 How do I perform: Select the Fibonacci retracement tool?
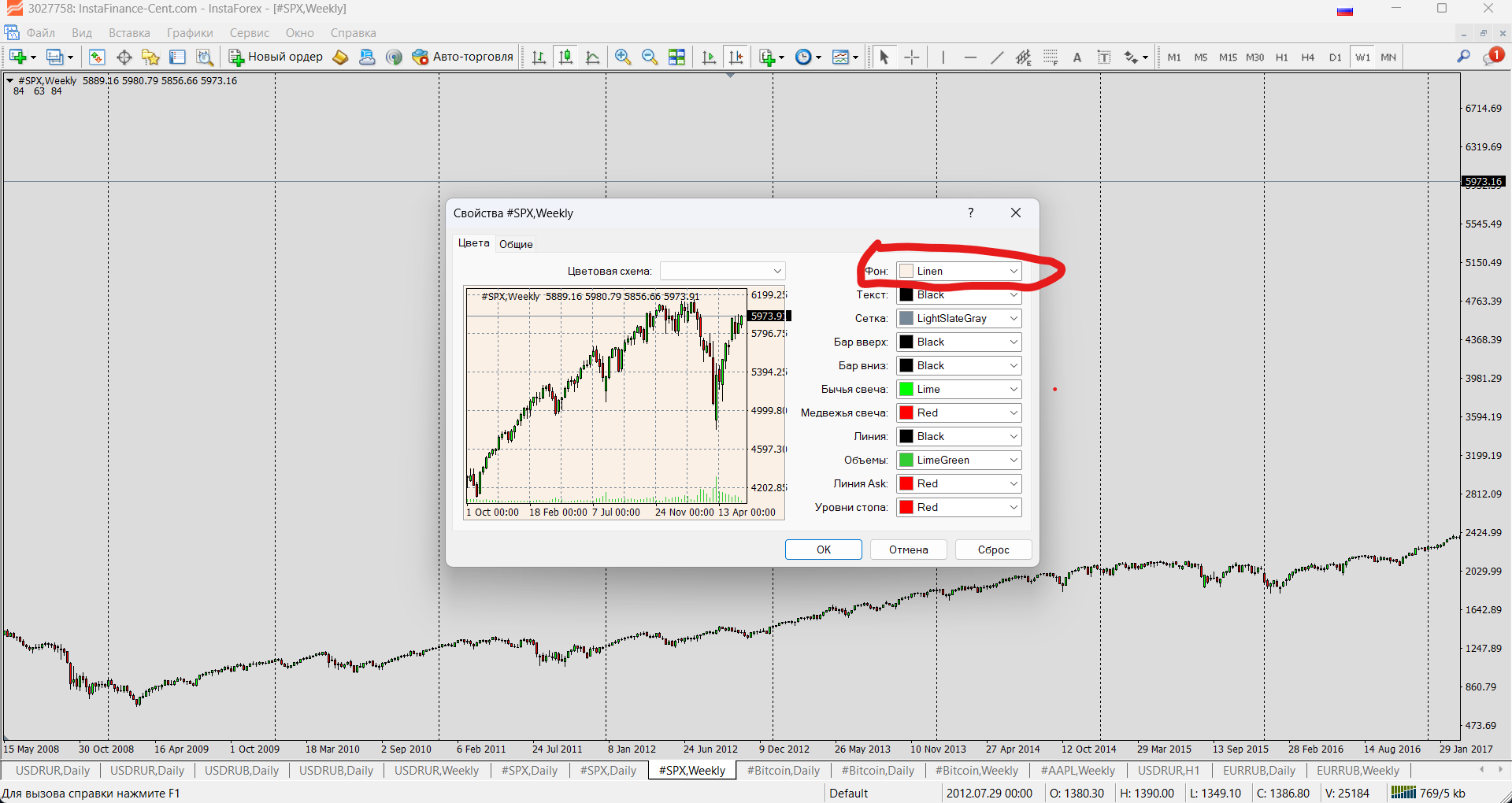pos(1051,57)
